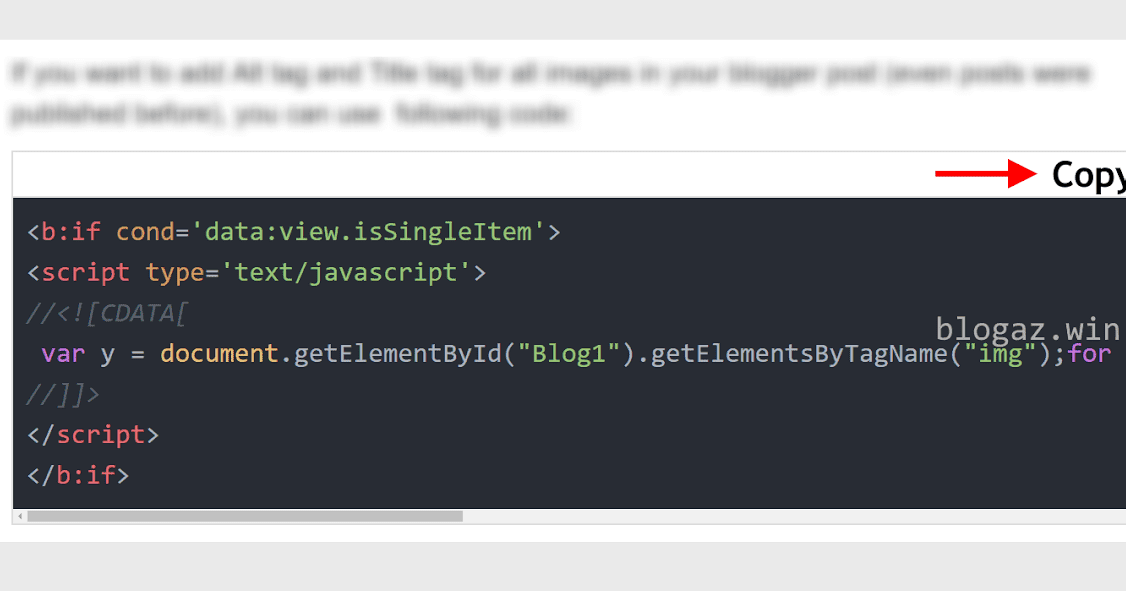Image resolution: width=1126 pixels, height=591 pixels.
Task: Click the empty scrollbar track right of thumb
Action: pos(700,516)
